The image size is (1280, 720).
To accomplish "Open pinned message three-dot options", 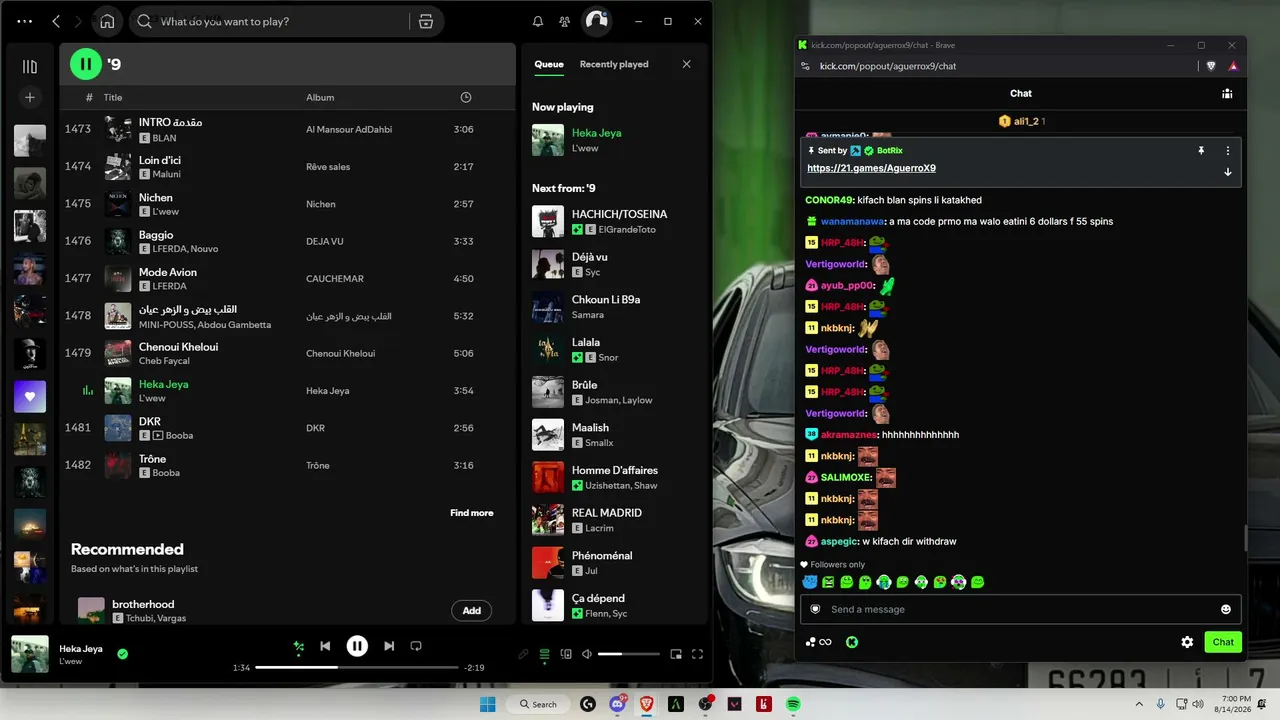I will point(1228,151).
